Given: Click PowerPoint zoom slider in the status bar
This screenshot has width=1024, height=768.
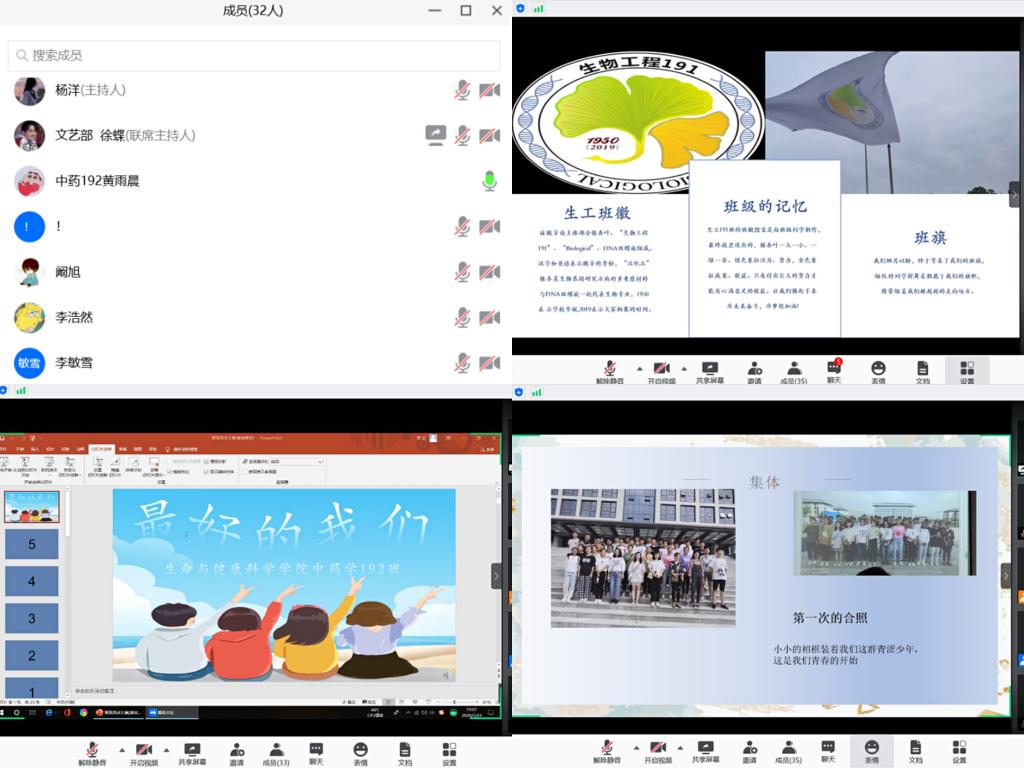Looking at the screenshot, I should coord(465,702).
